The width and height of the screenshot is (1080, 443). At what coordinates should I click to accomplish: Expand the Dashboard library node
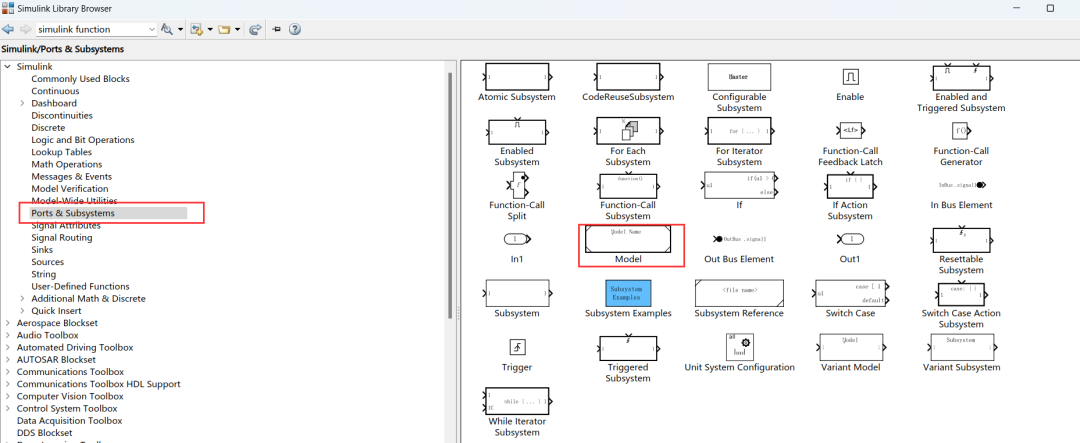tap(22, 103)
